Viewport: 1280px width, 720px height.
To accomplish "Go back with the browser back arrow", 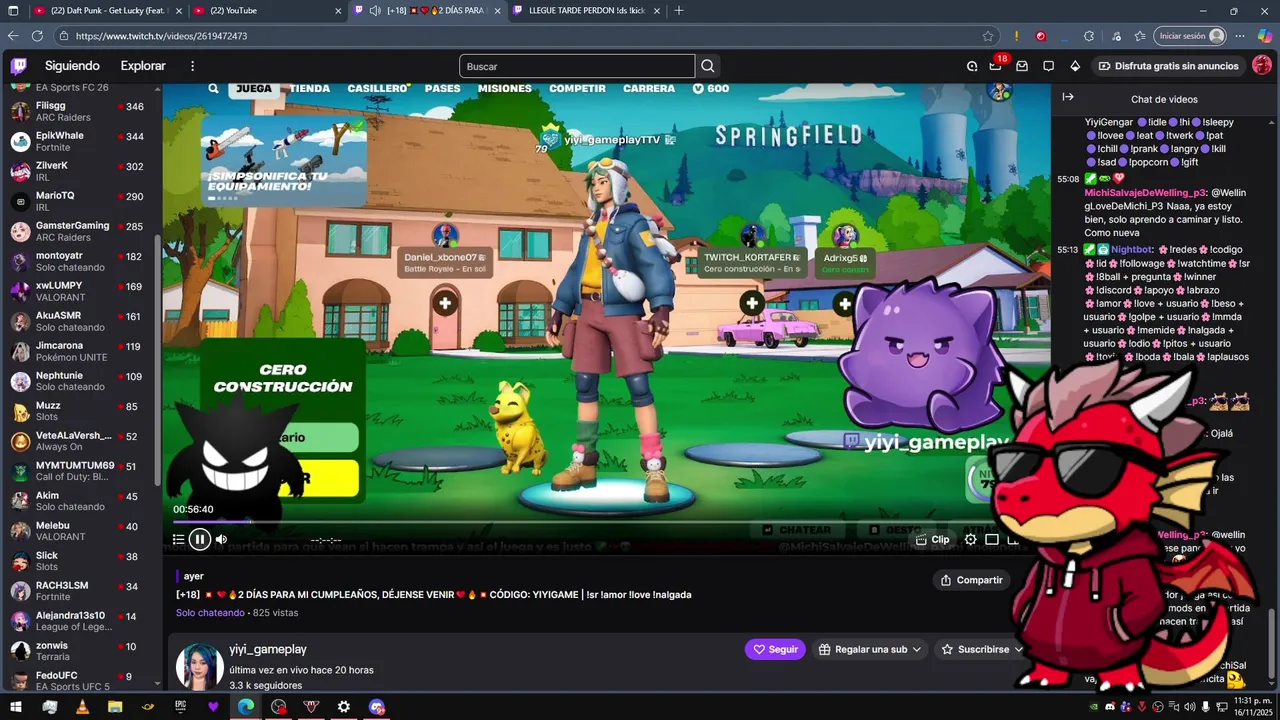I will pos(13,36).
